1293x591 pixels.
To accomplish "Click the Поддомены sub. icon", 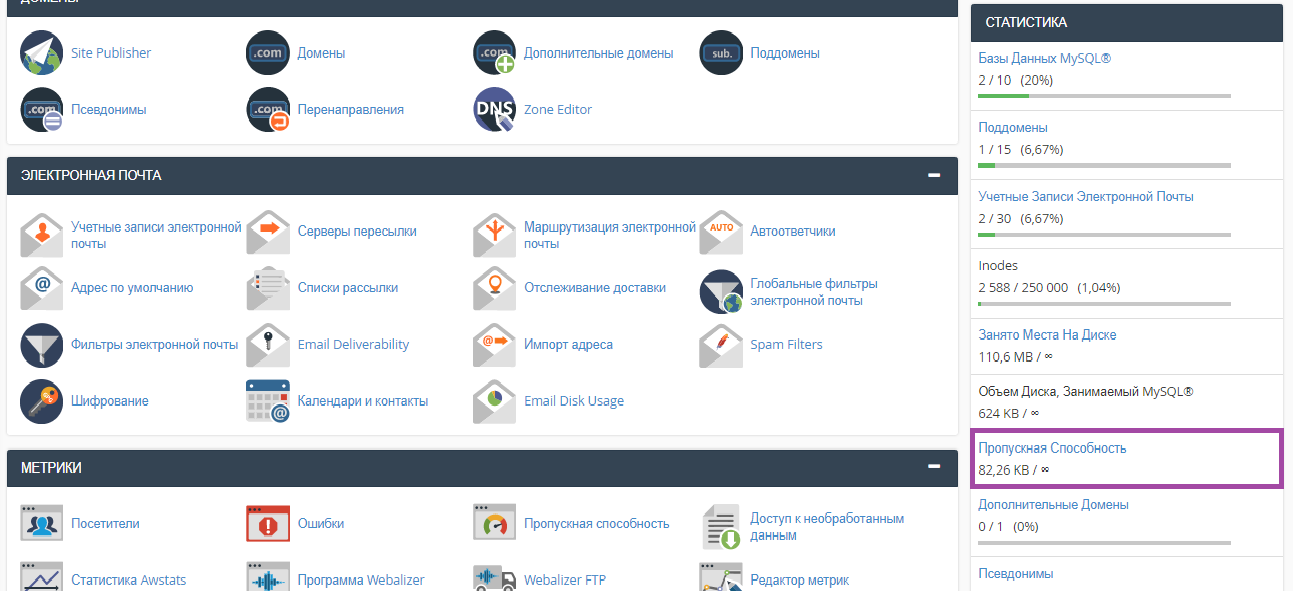I will tap(721, 53).
